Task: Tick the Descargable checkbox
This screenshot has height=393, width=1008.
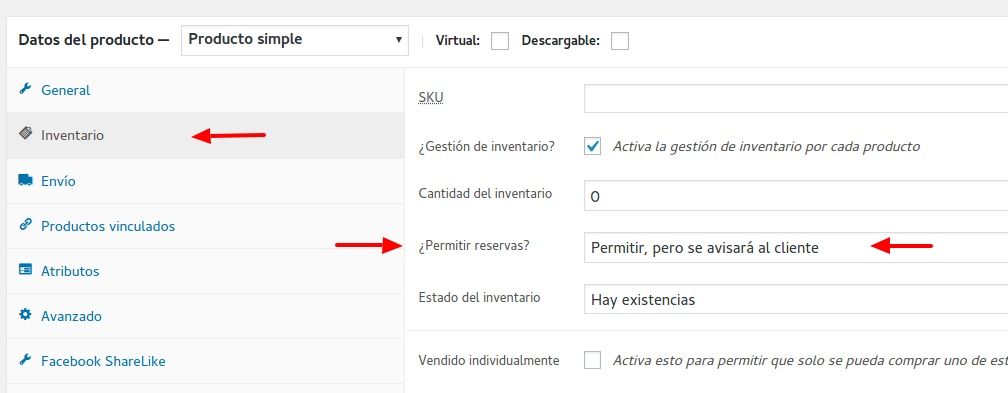Action: (x=620, y=41)
